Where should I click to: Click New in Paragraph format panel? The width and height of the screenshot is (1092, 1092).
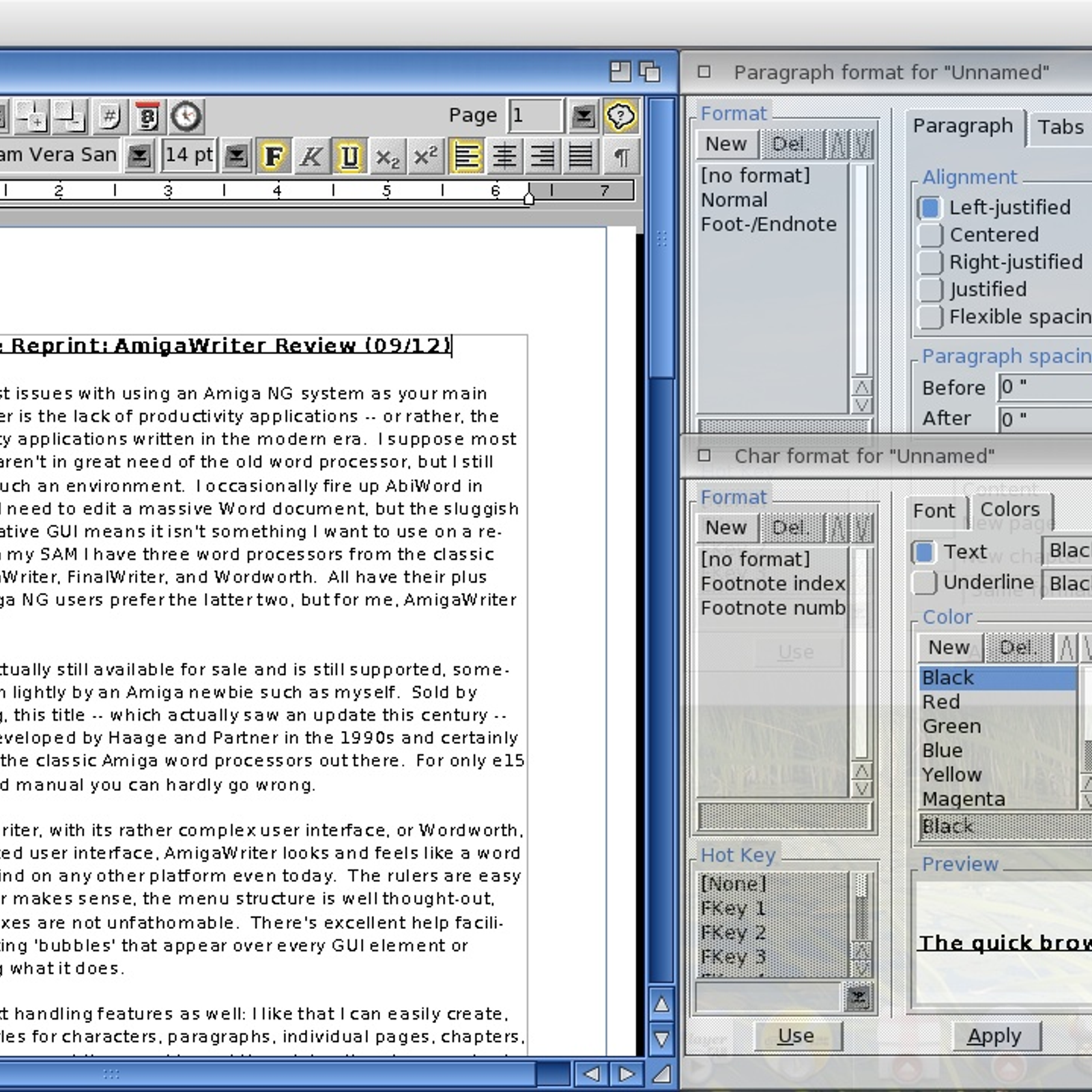point(726,144)
